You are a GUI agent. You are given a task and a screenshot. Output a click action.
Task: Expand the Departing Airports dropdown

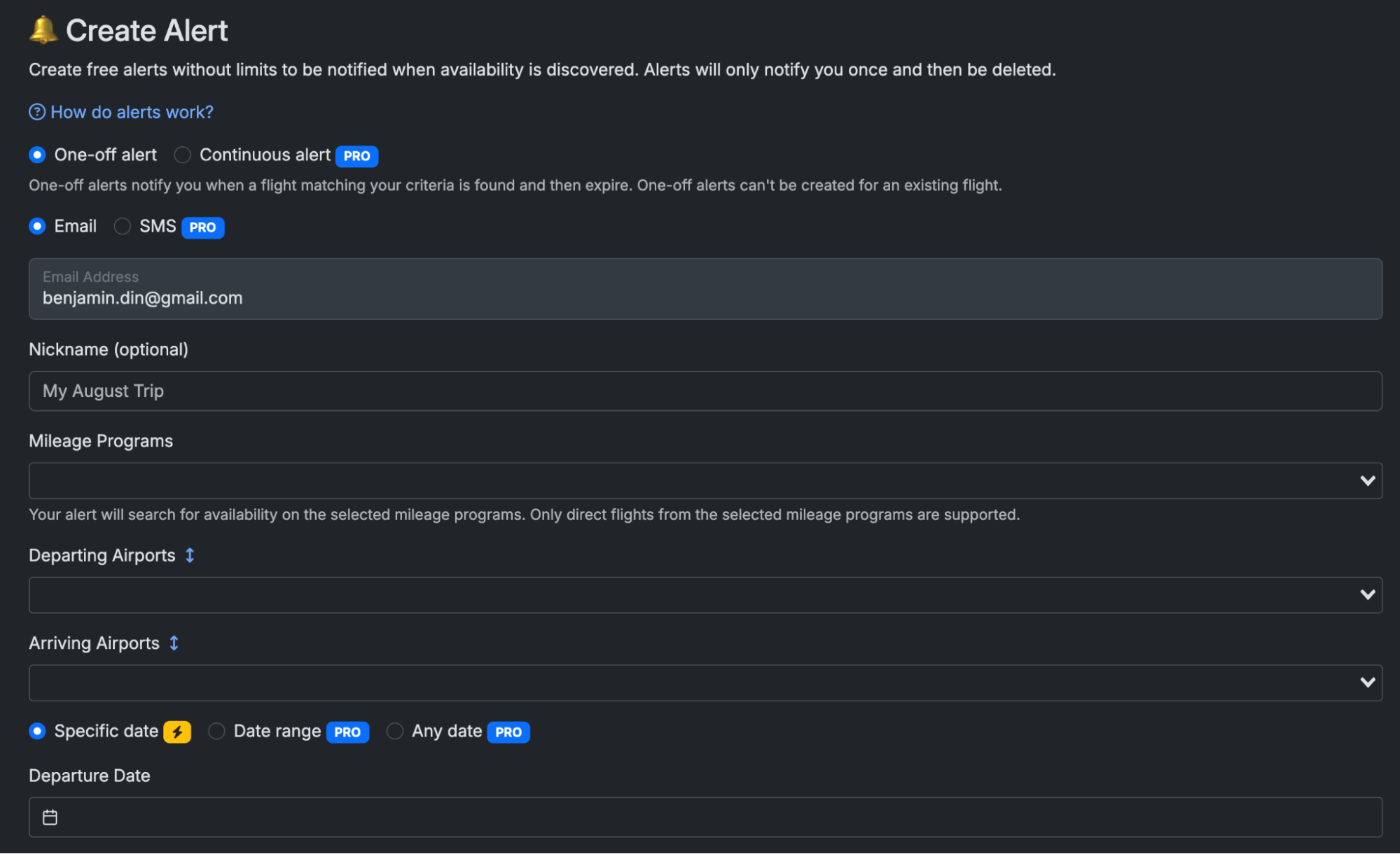(x=705, y=595)
